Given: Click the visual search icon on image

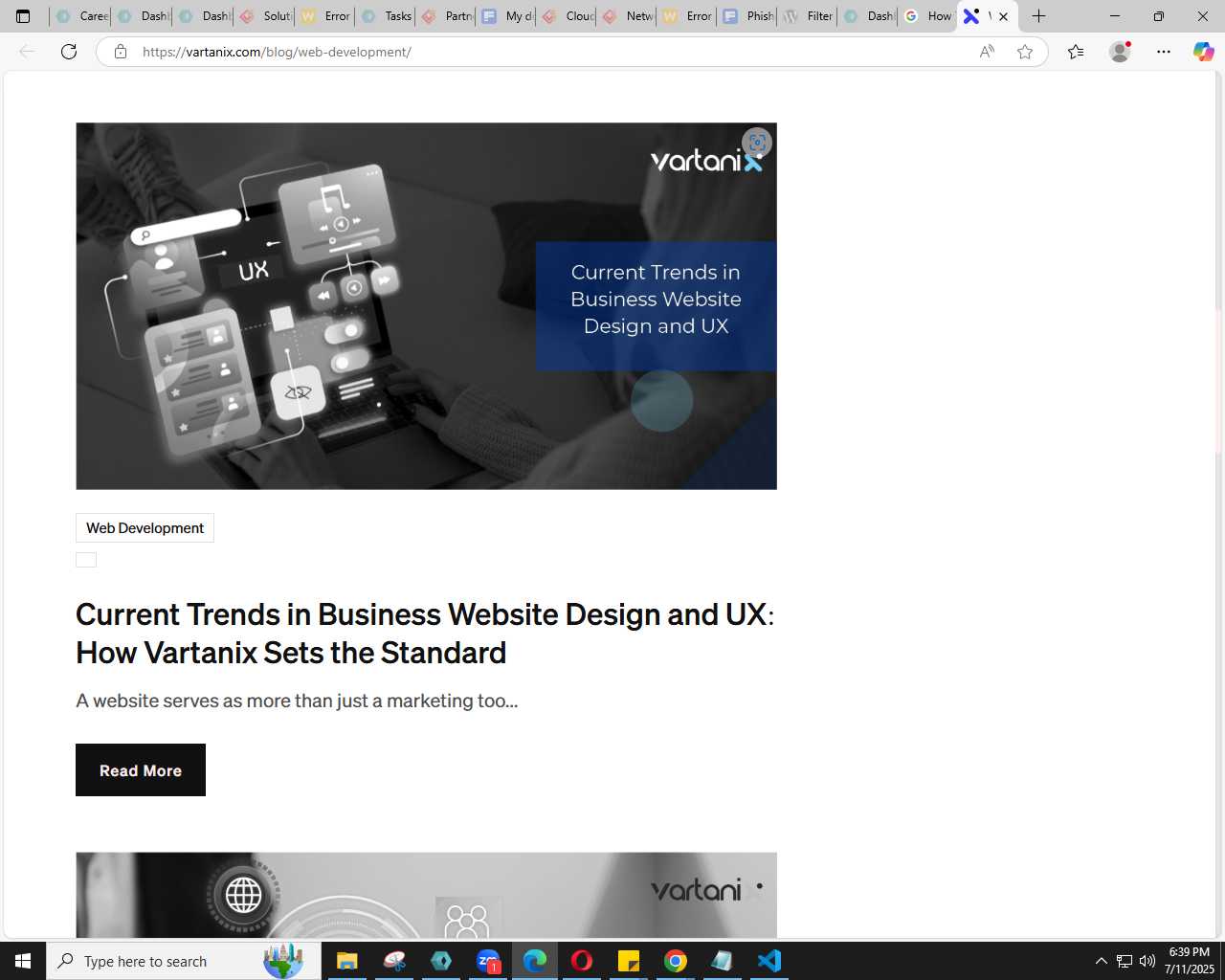Looking at the screenshot, I should [x=757, y=143].
